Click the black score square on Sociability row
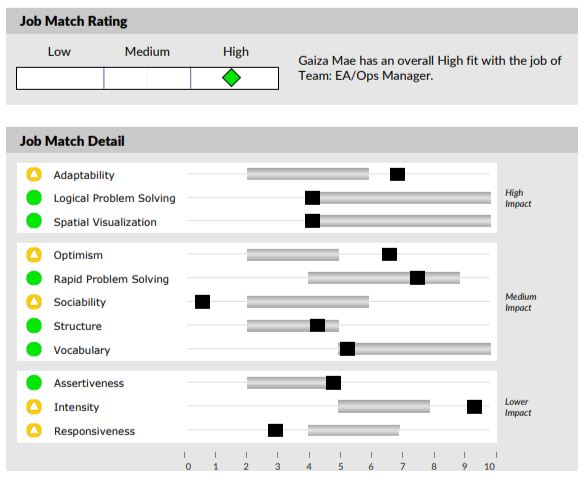Screen dimensions: 585x478 202,302
